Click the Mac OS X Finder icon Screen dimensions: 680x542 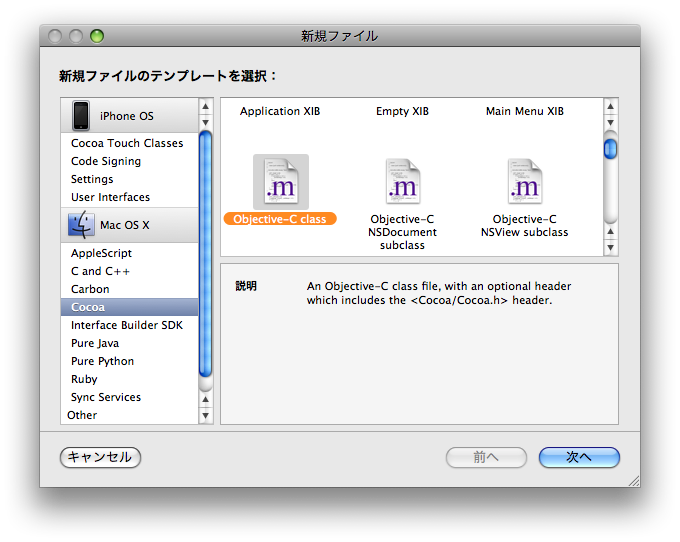(81, 225)
